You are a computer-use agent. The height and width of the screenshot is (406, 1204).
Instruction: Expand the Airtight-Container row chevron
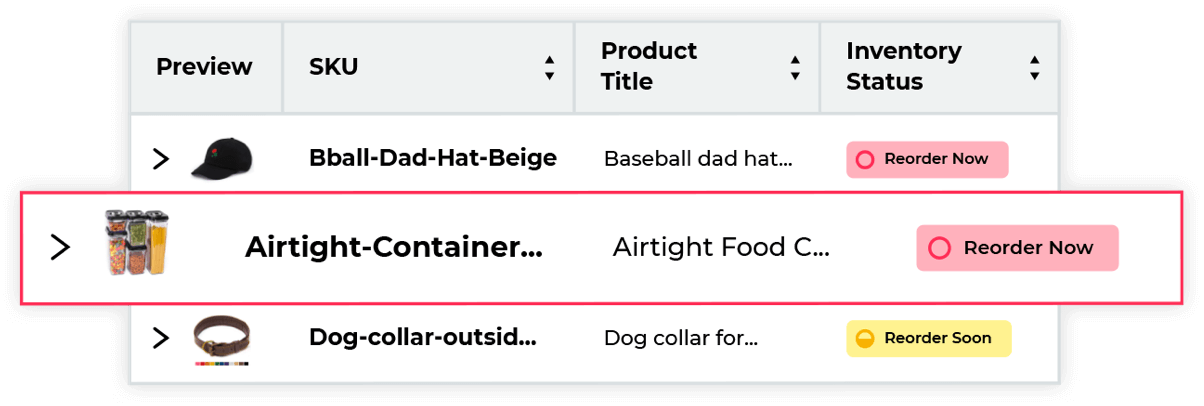pos(61,247)
